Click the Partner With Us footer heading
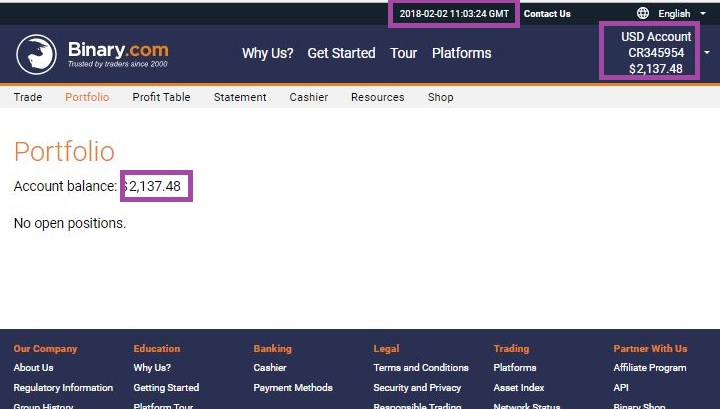Screen dimensions: 720x409 (x=650, y=349)
